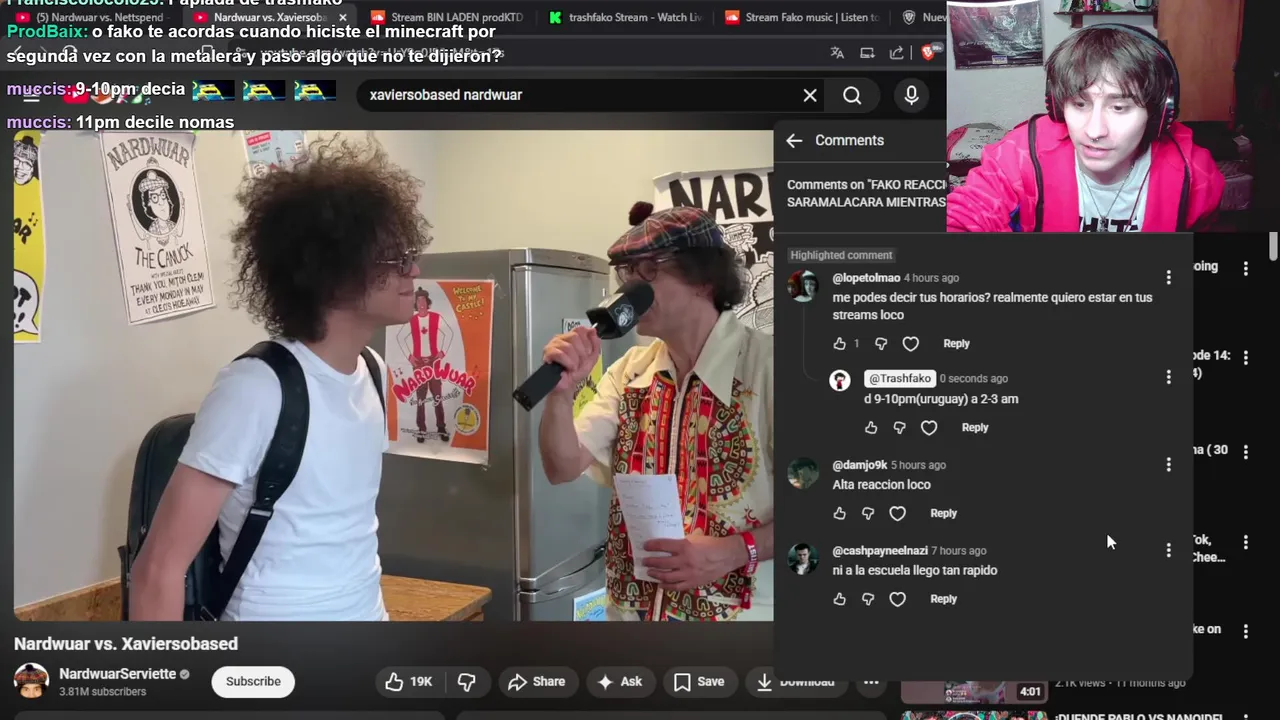The width and height of the screenshot is (1280, 720).
Task: Share the video using Share button
Action: pyautogui.click(x=537, y=682)
